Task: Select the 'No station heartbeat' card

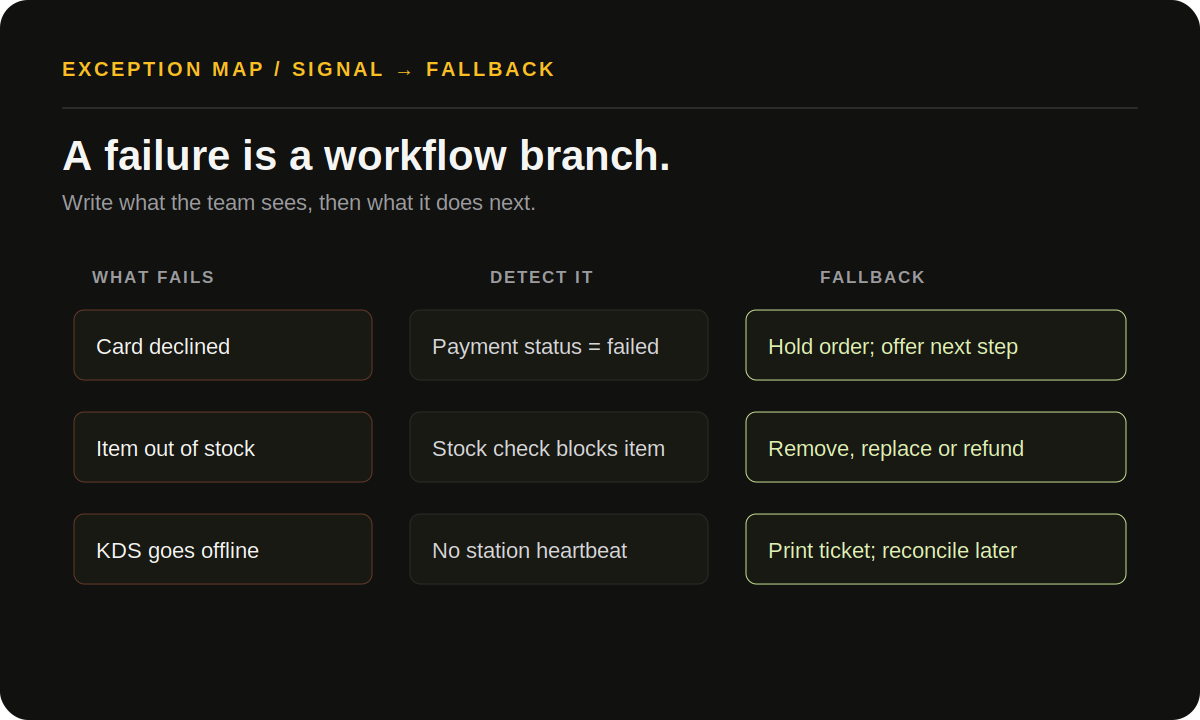Action: [x=559, y=549]
